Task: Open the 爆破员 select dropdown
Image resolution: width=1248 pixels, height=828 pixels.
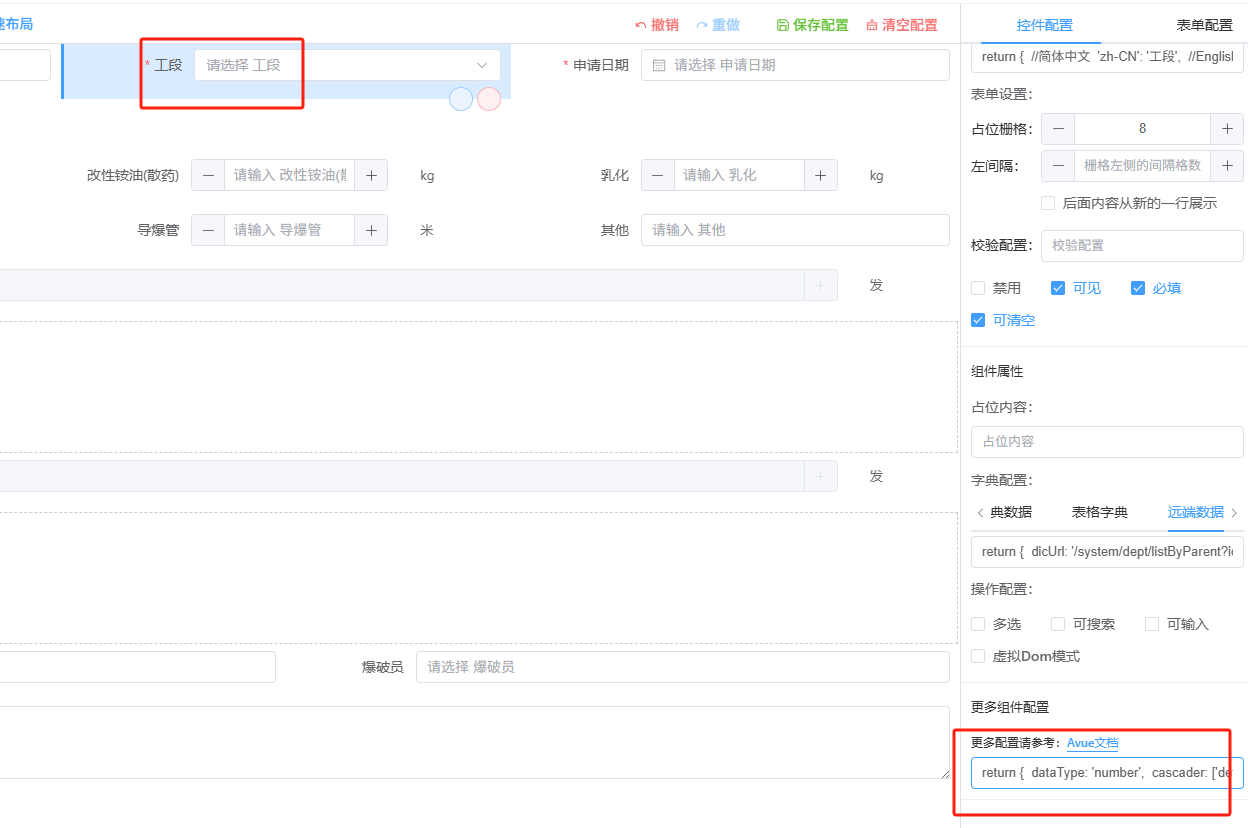Action: pyautogui.click(x=682, y=667)
